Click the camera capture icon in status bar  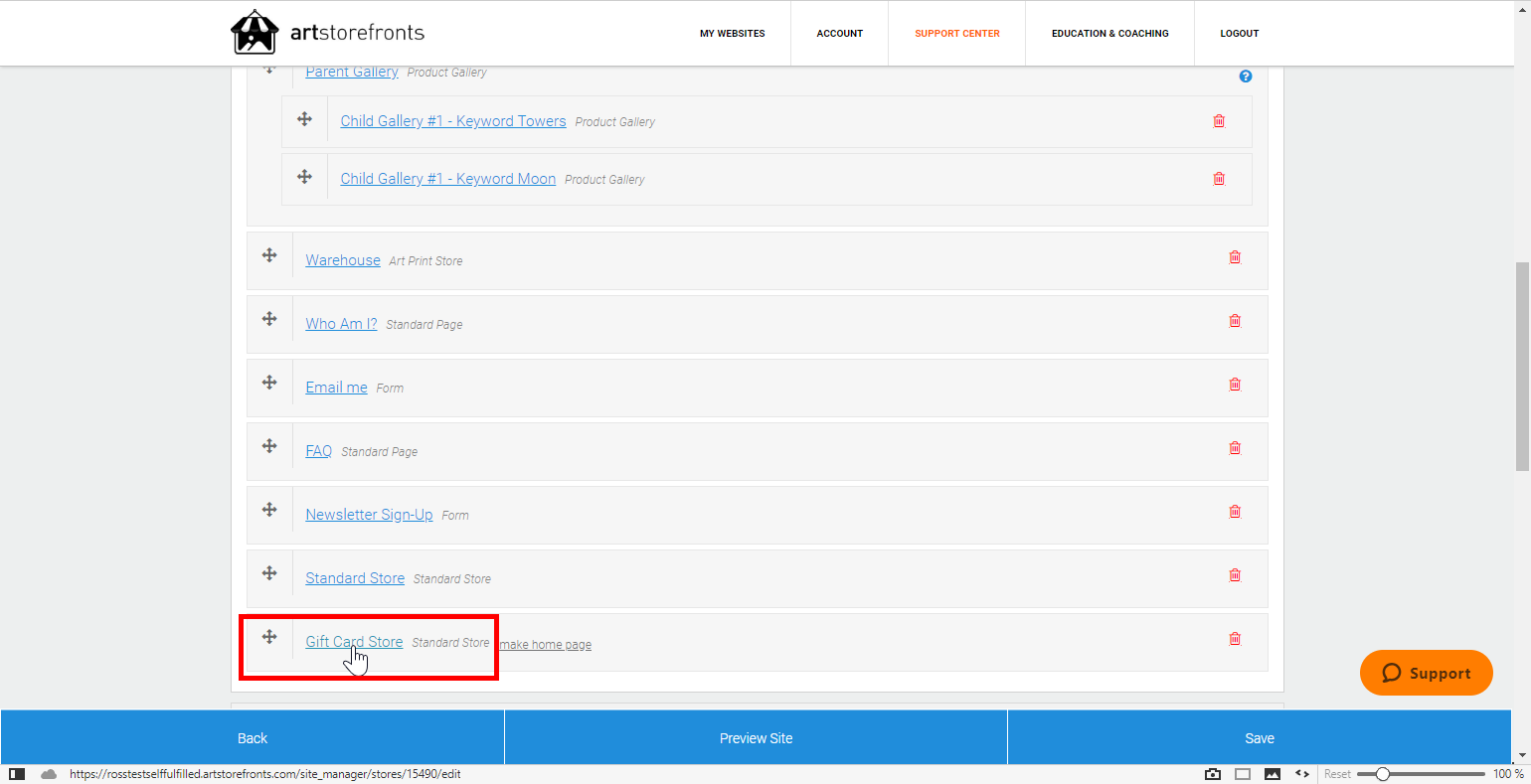click(1212, 774)
